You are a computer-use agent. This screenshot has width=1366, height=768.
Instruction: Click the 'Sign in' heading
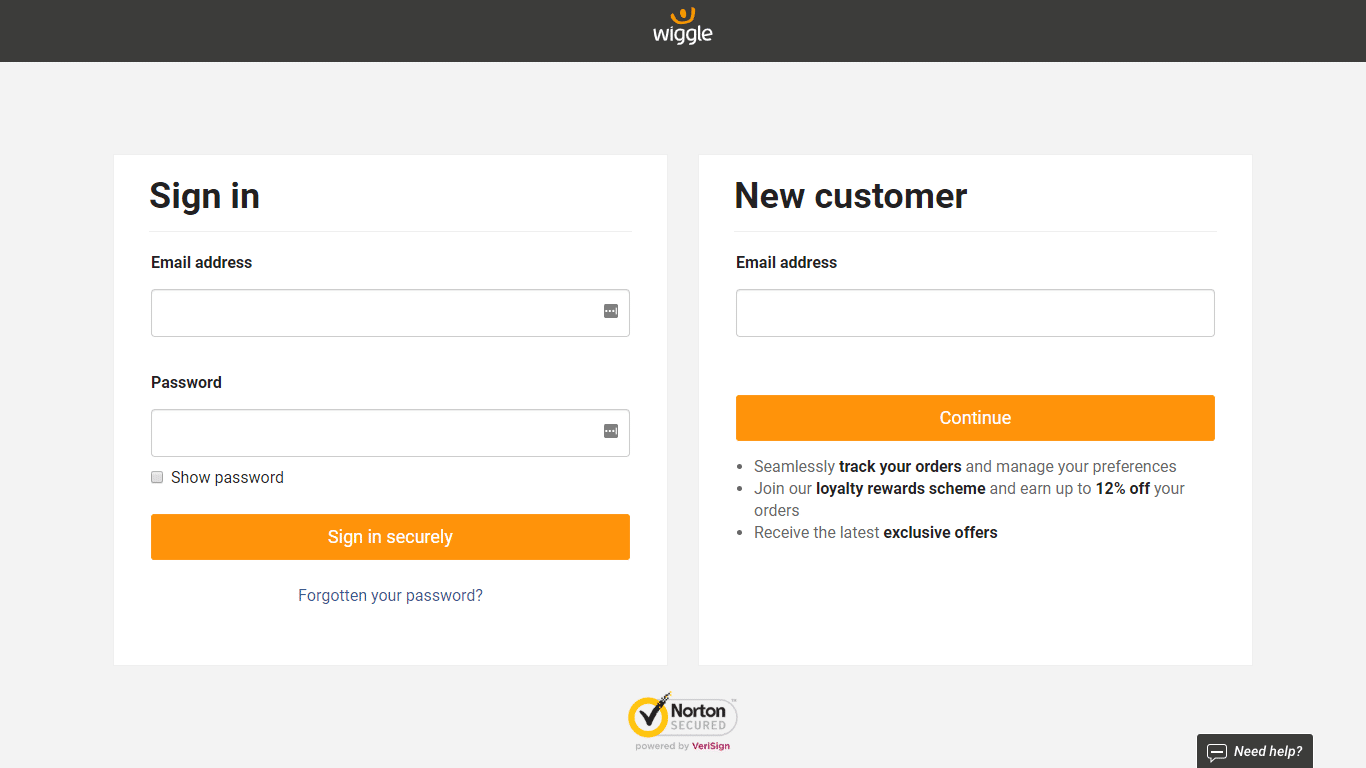[205, 196]
